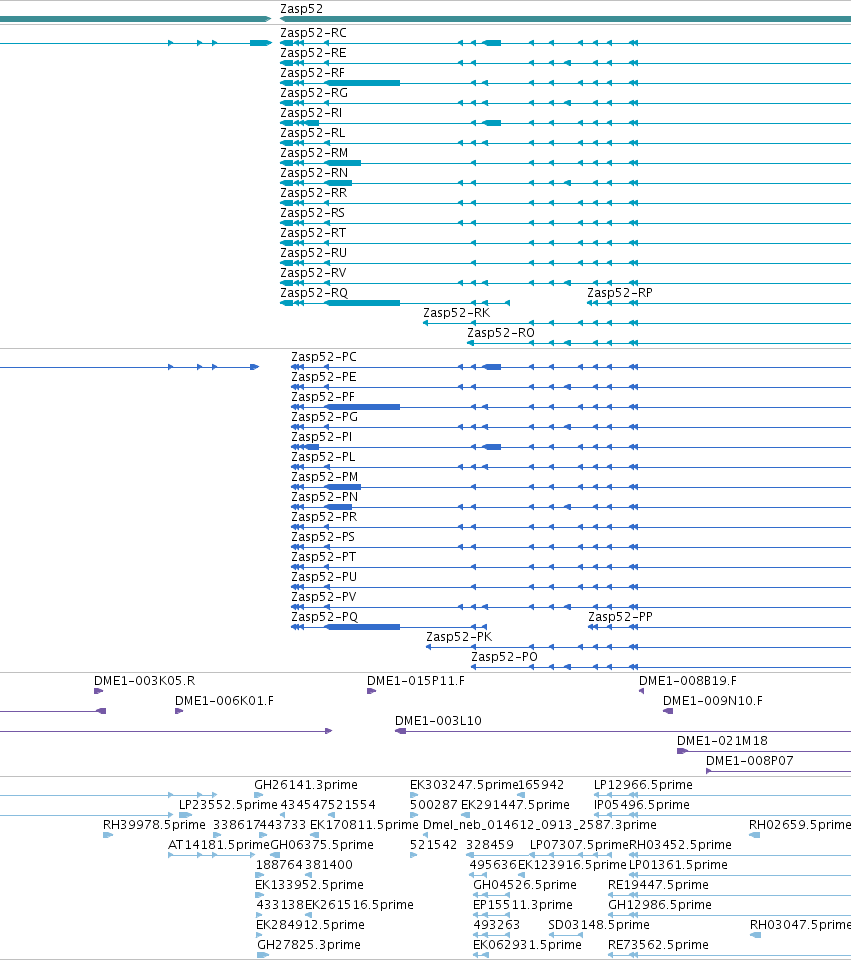This screenshot has width=851, height=960.
Task: Select the Zasp52-RO transcript
Action: pyautogui.click(x=501, y=333)
